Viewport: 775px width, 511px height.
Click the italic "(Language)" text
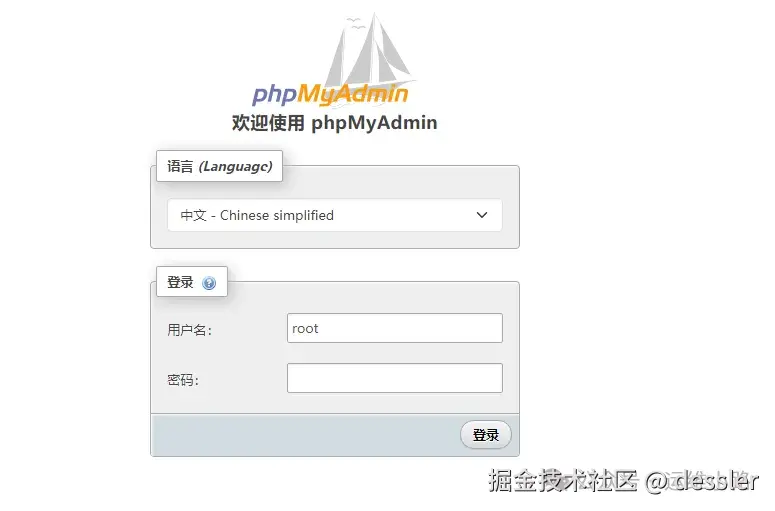coord(236,167)
